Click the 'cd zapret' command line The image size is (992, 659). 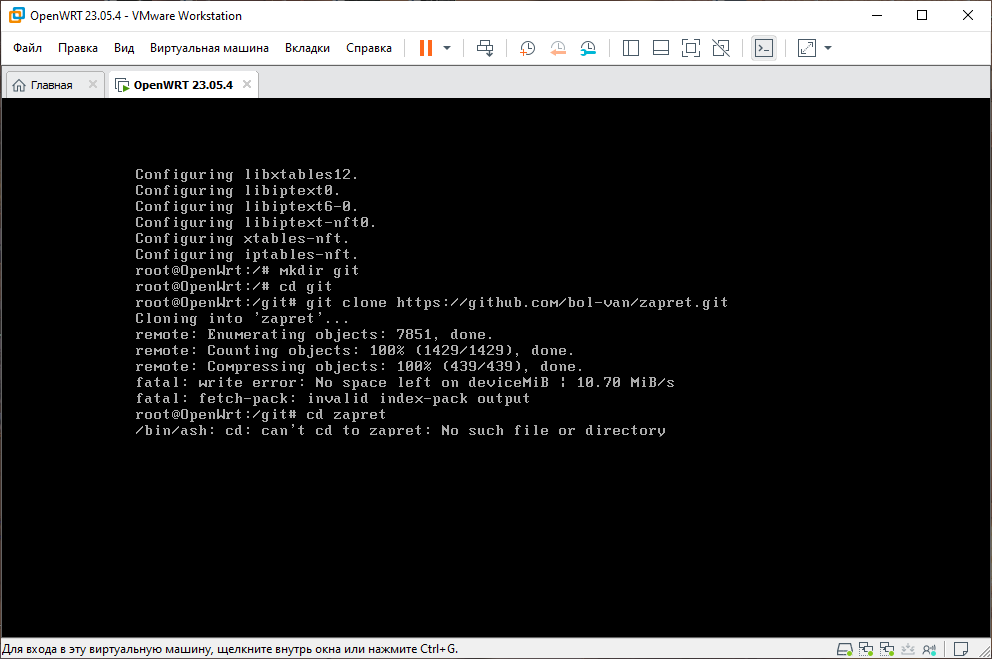click(x=260, y=415)
